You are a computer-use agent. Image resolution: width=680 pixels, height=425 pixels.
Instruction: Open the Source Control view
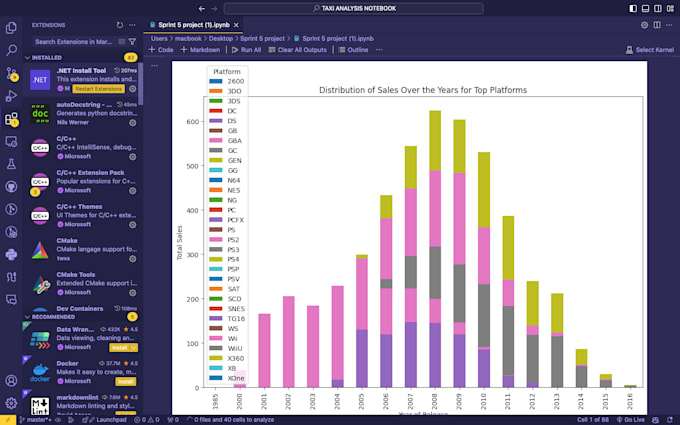[12, 72]
